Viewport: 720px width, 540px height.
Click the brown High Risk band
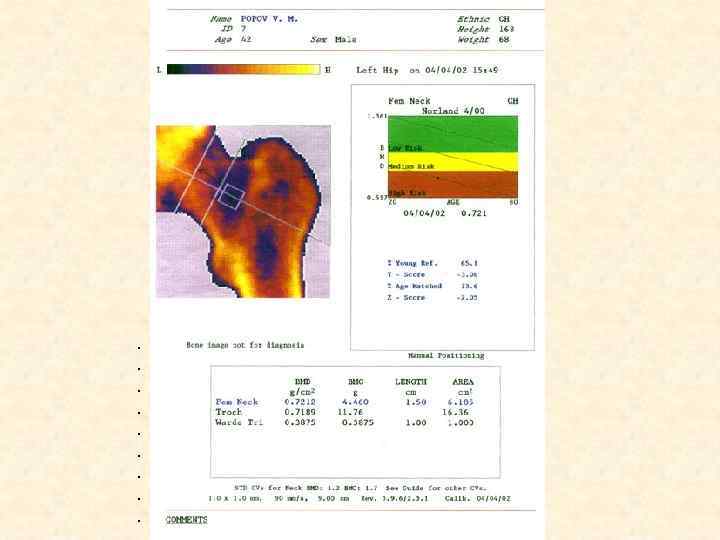(x=453, y=185)
